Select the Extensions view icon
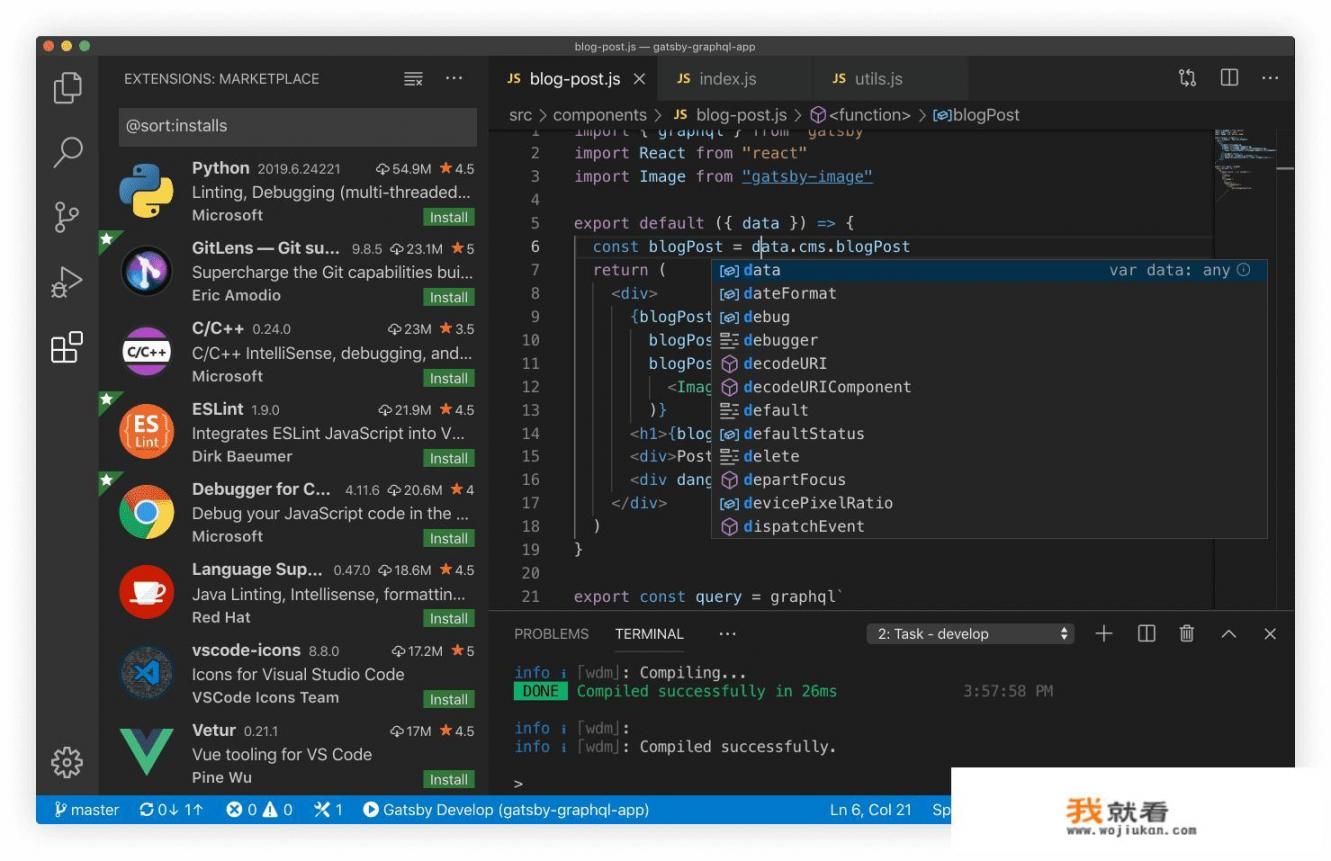 (67, 347)
